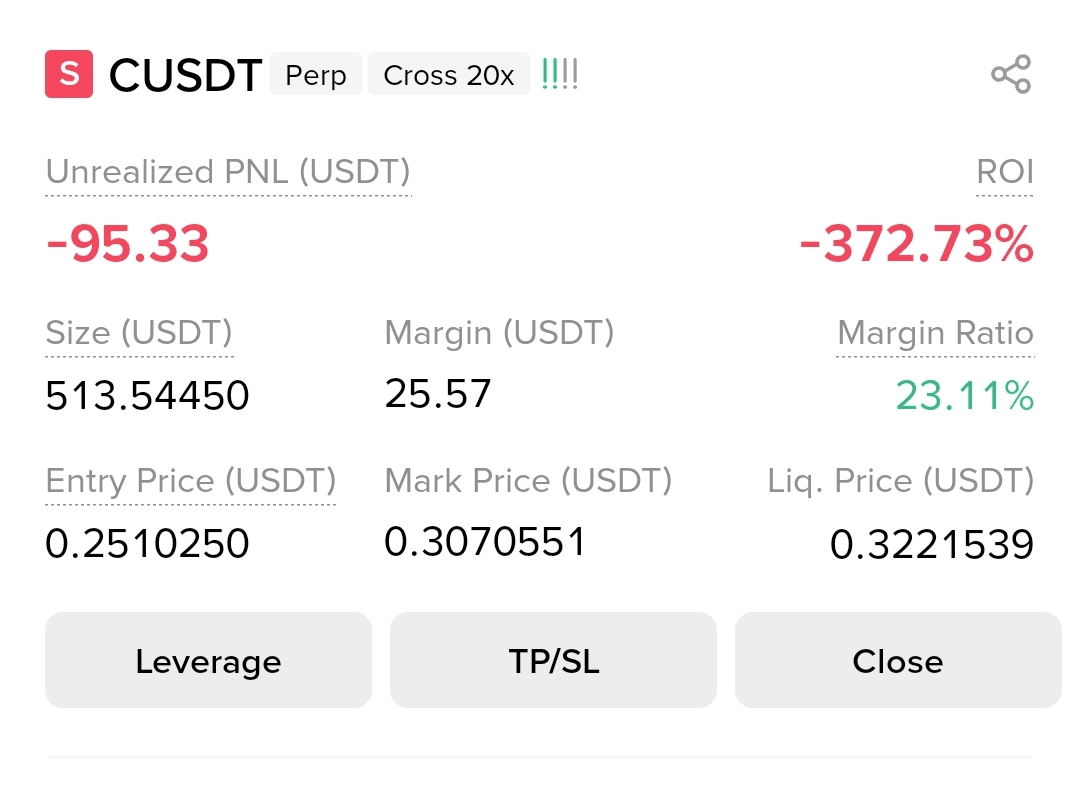Tap the Margin Ratio label
Screen dimensions: 1080x810
coord(935,333)
